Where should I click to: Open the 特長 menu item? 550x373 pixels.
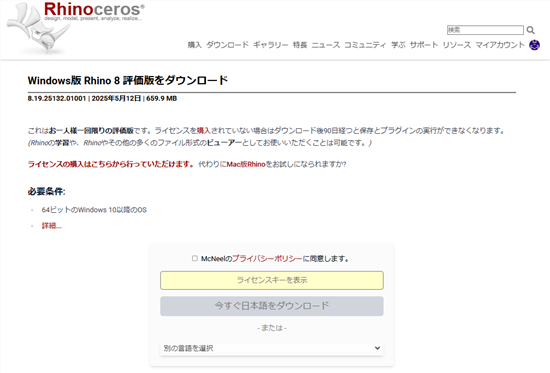click(300, 45)
